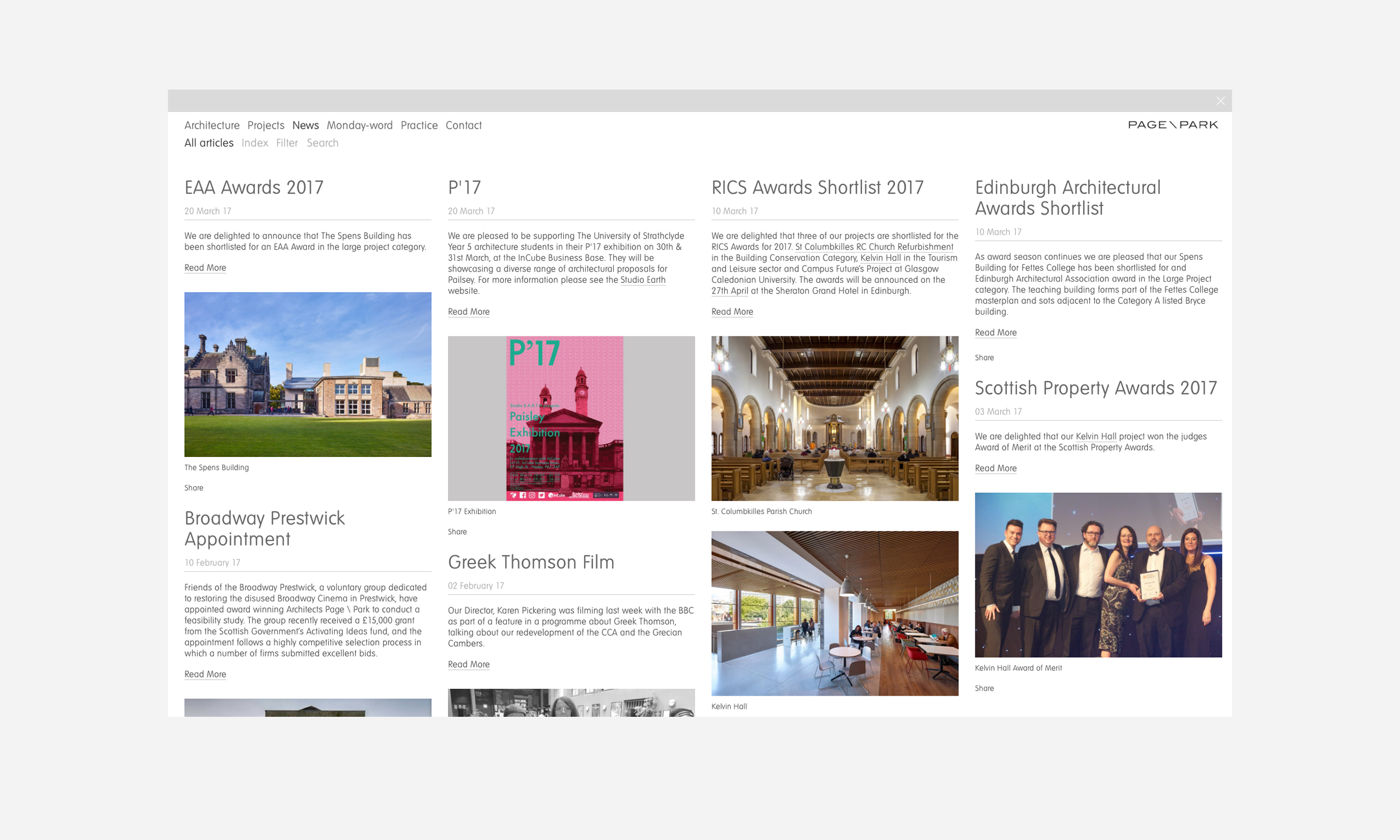Viewport: 1400px width, 840px height.
Task: Click the P'17 Exhibition caption text
Action: point(472,511)
